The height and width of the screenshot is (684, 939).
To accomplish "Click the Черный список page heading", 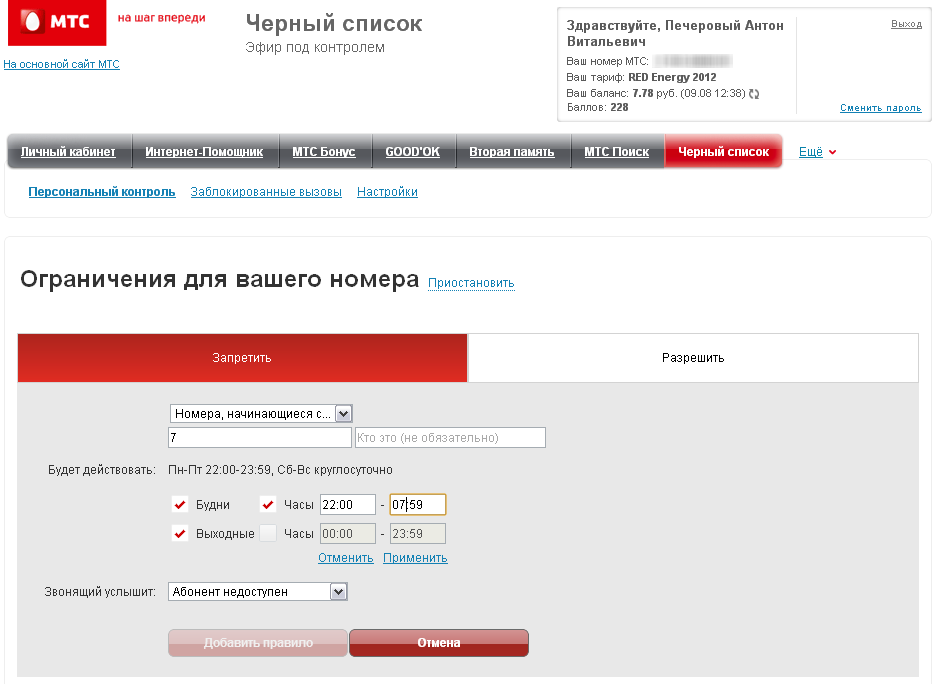I will click(x=334, y=24).
